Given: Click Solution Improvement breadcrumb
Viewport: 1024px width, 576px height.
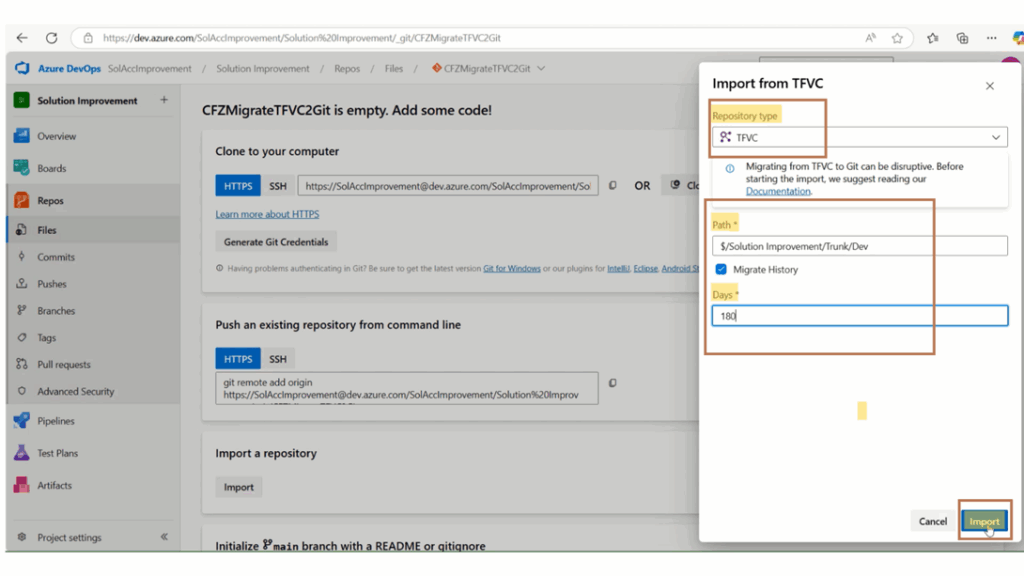Looking at the screenshot, I should tap(263, 68).
